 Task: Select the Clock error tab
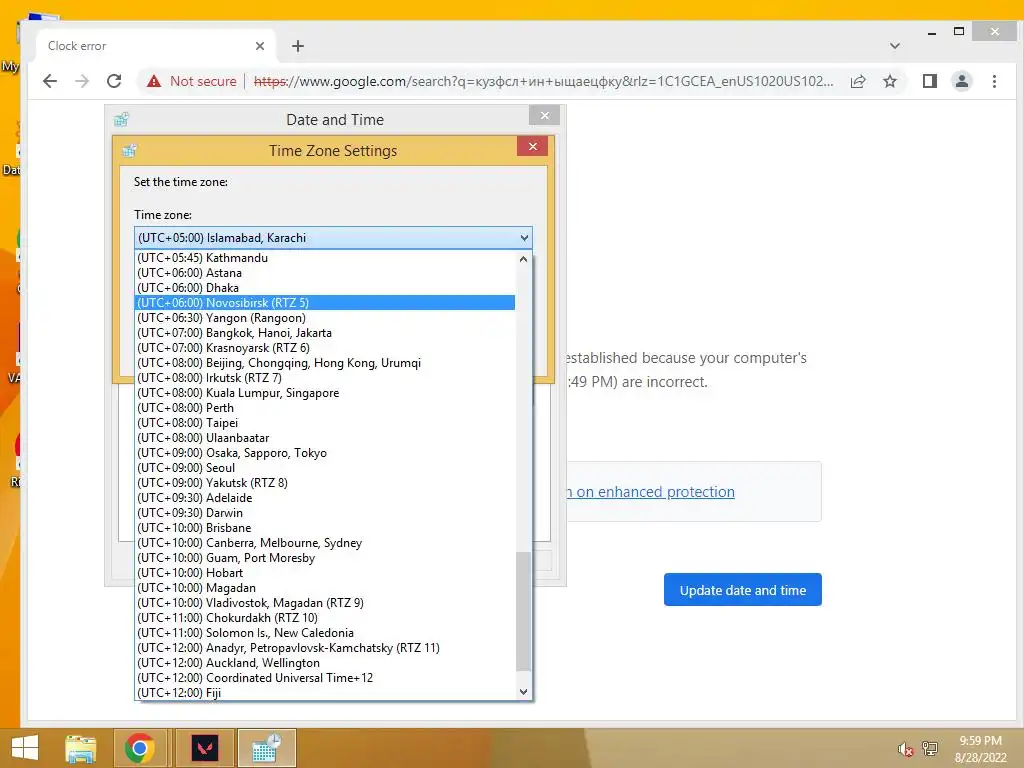[x=155, y=46]
